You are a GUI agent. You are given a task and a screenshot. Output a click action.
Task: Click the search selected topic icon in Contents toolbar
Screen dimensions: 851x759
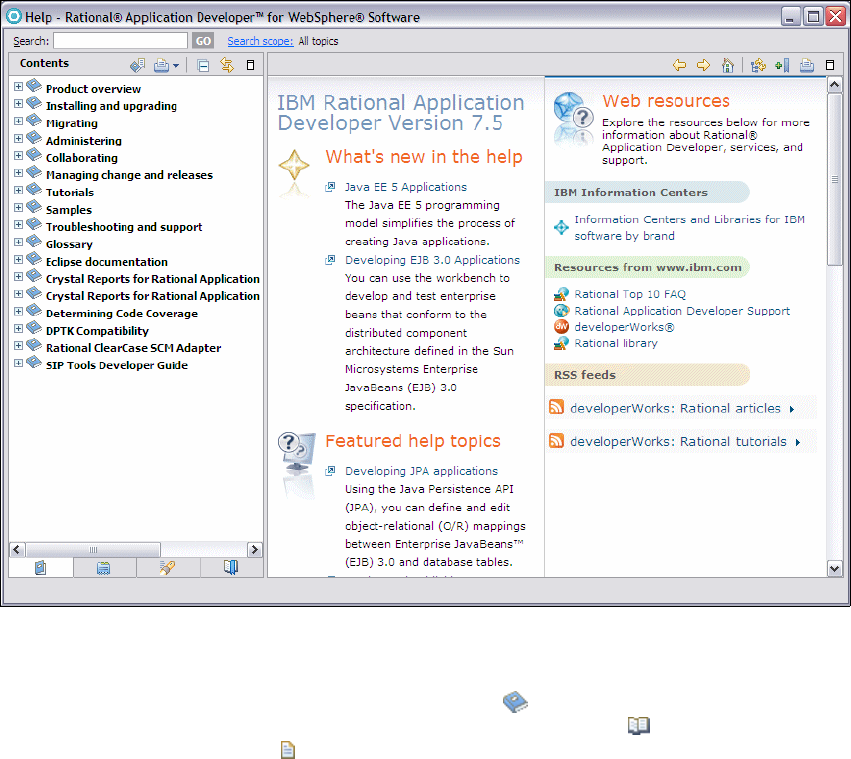pos(137,65)
